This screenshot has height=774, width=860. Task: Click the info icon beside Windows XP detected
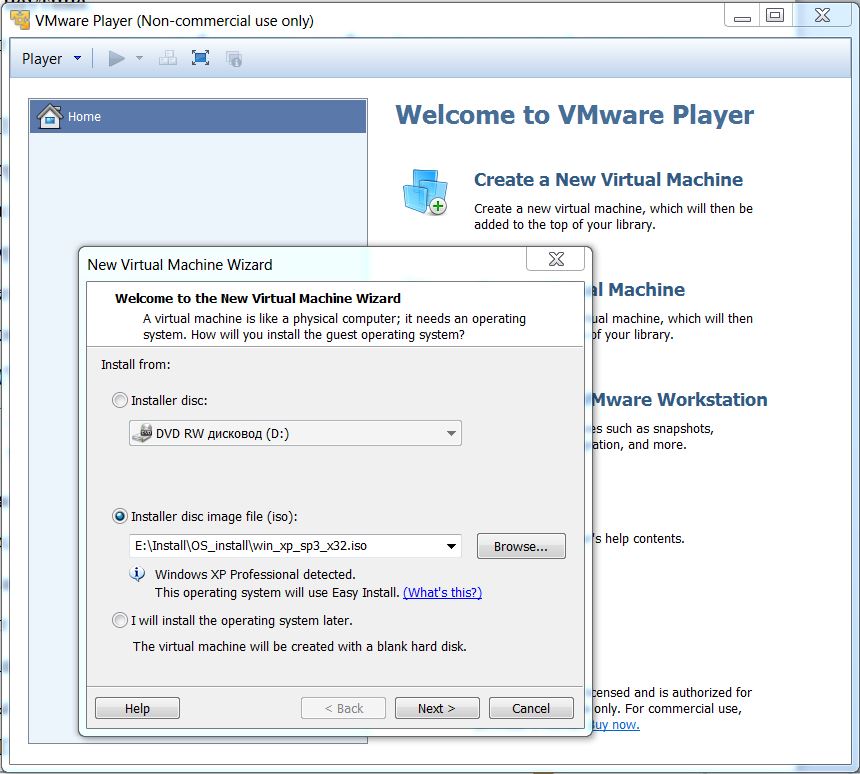pyautogui.click(x=138, y=575)
